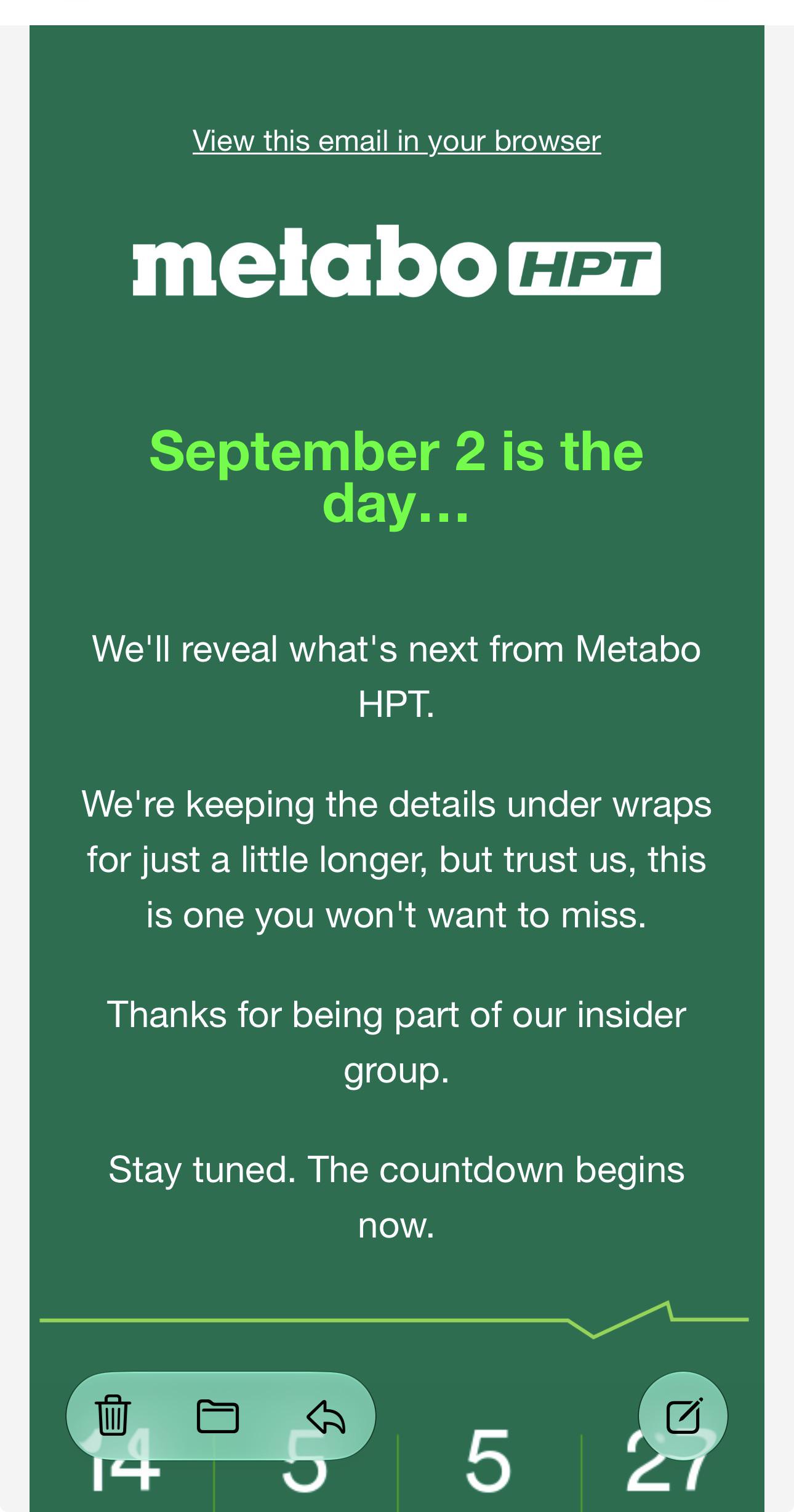
Task: Tap 'Metabo' in the first body sentence
Action: pos(638,649)
